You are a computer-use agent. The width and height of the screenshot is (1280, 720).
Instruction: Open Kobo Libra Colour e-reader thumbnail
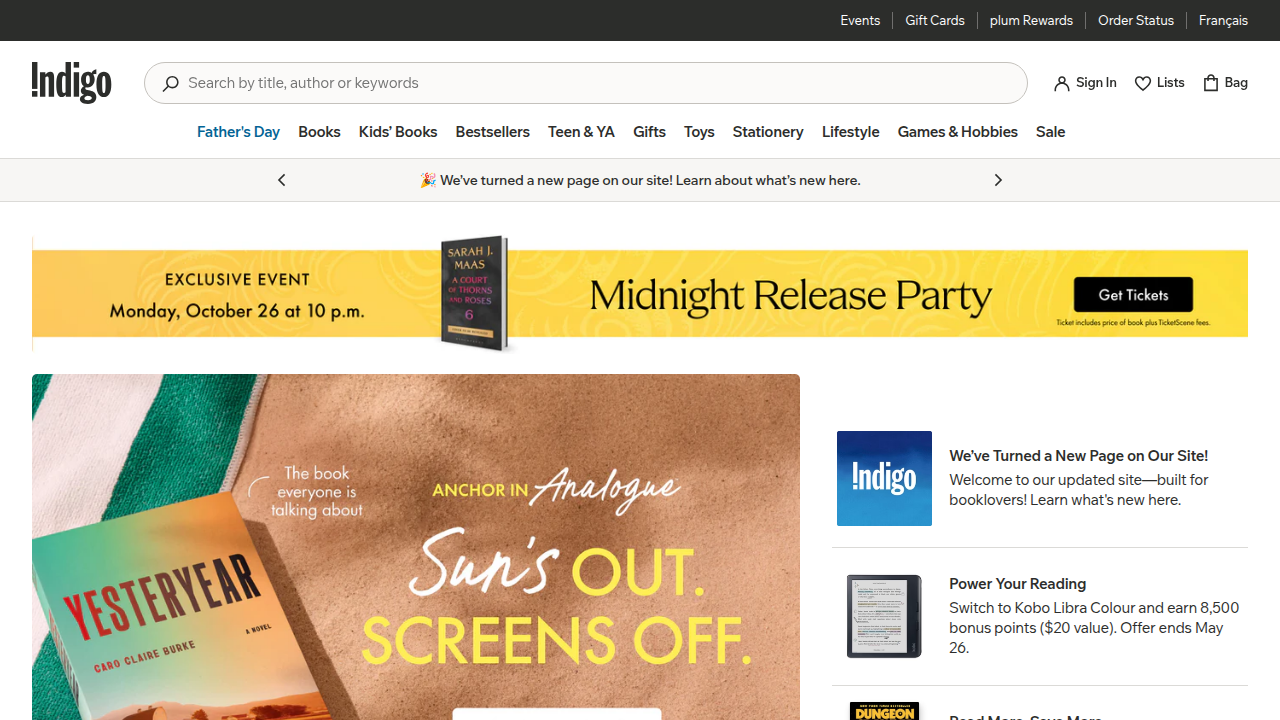(884, 616)
